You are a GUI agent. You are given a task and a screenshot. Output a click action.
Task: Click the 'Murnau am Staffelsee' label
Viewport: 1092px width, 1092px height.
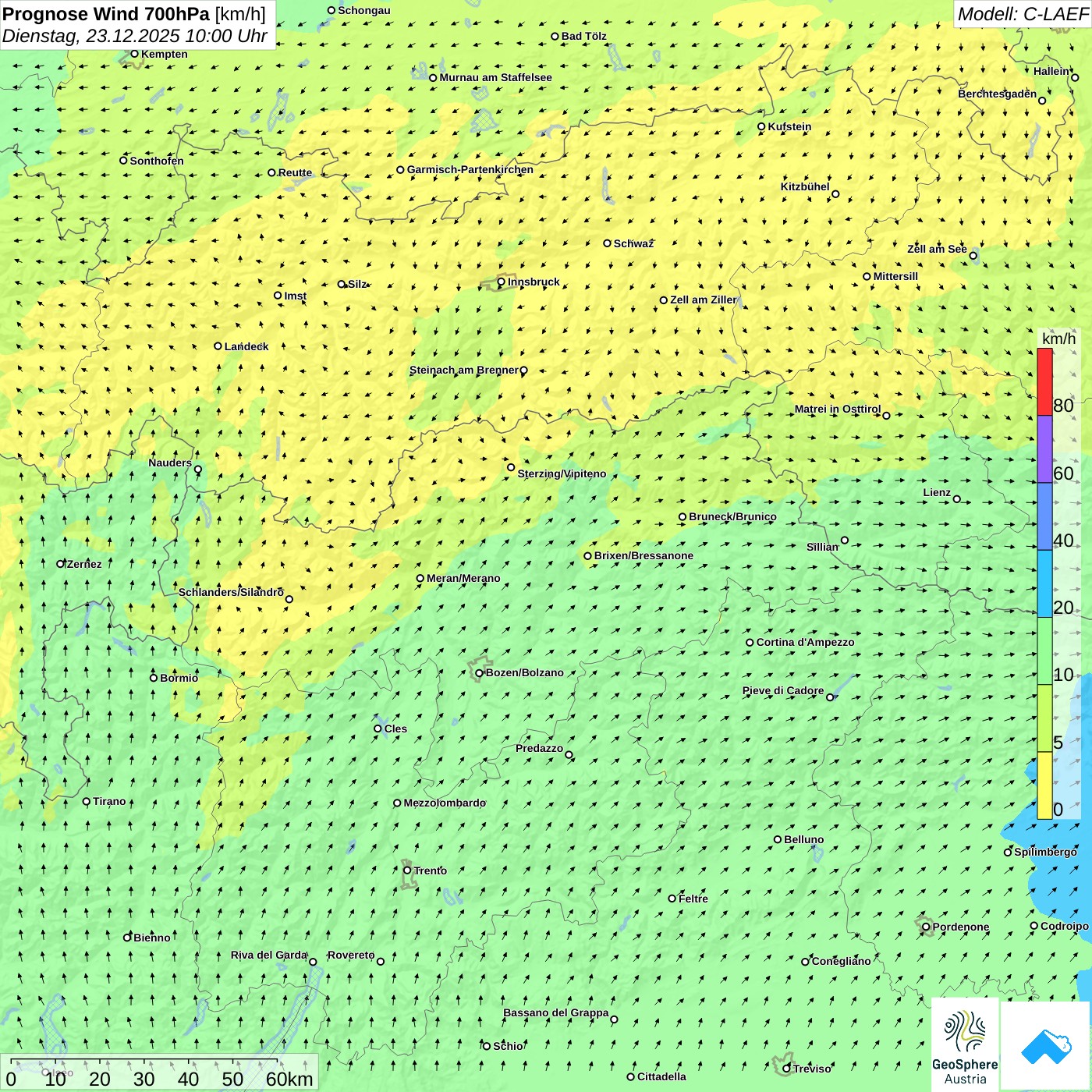click(495, 77)
